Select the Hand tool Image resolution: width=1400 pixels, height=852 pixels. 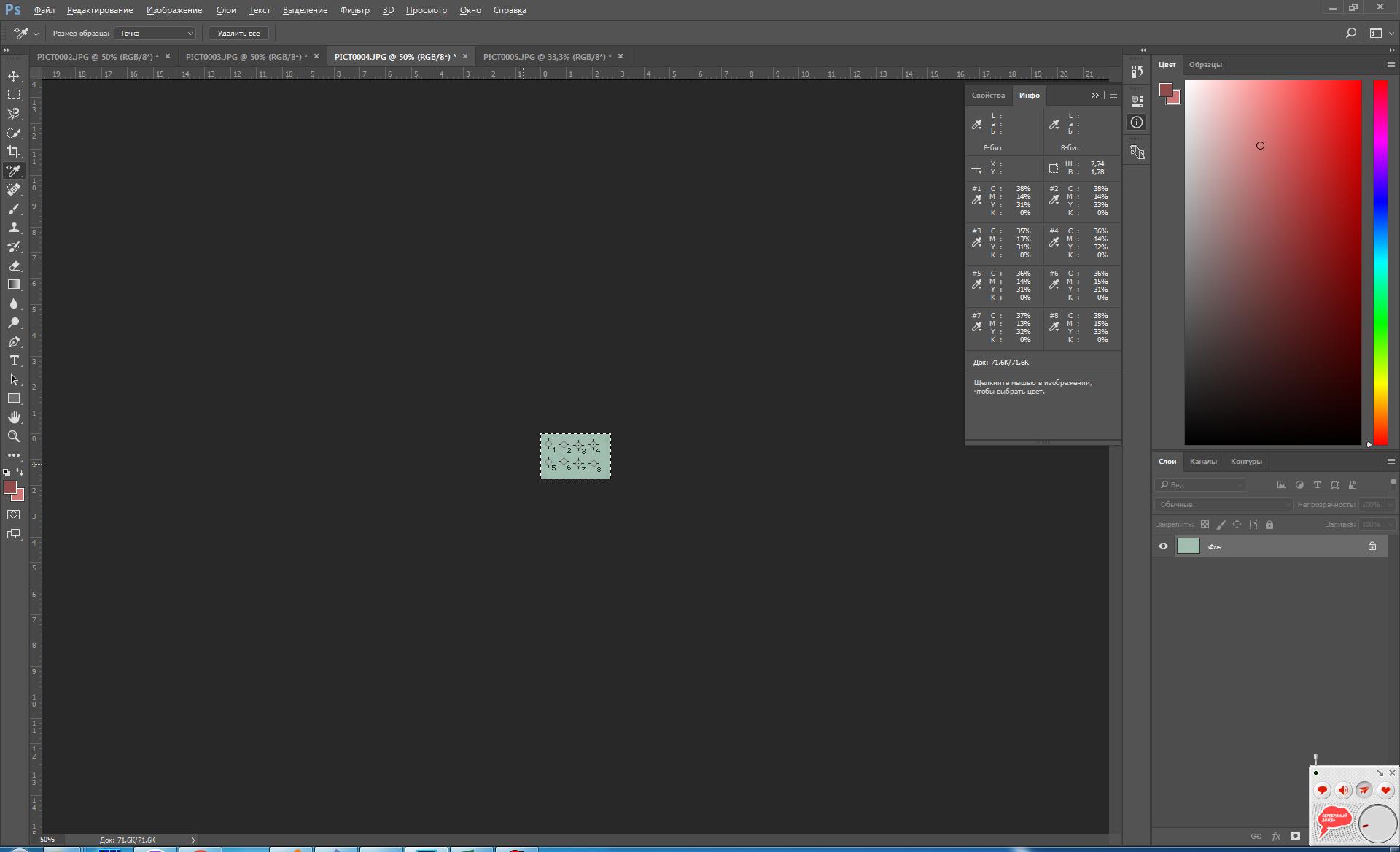tap(14, 417)
